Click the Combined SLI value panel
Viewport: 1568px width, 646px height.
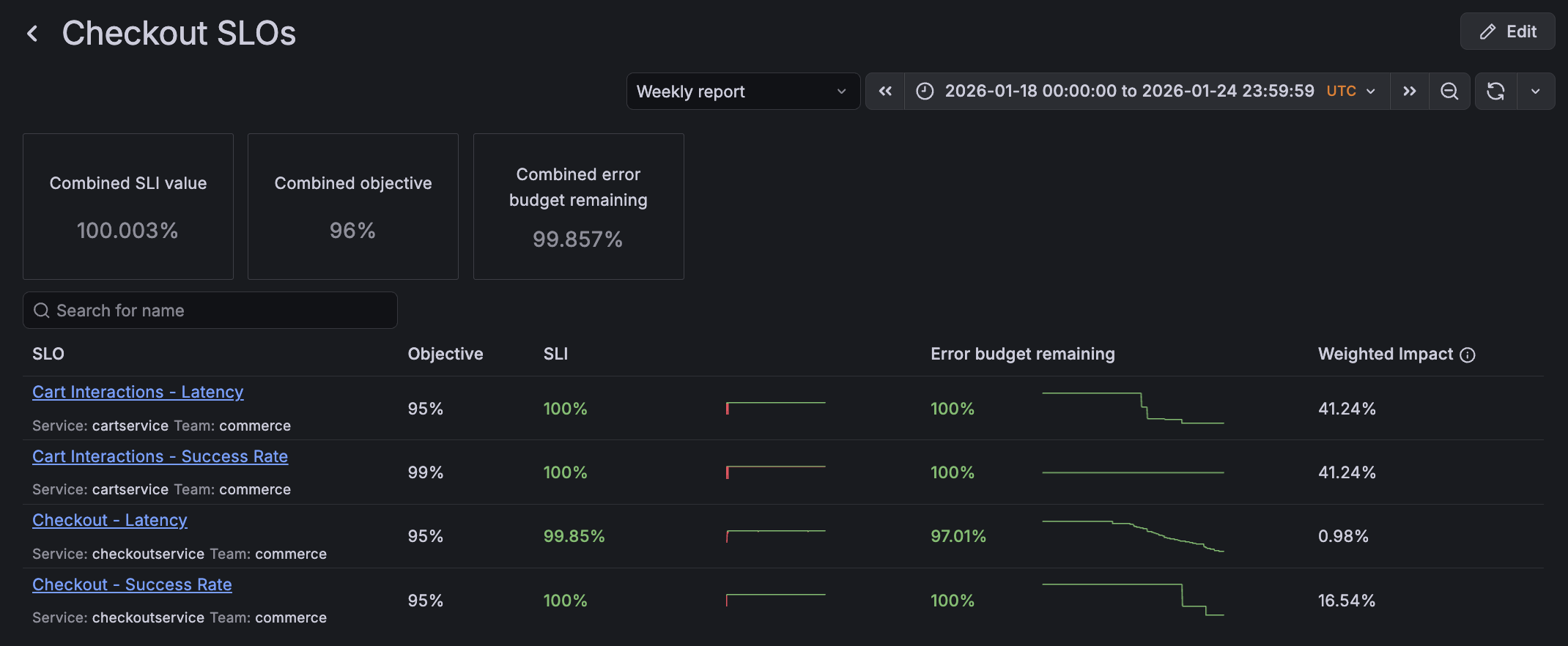(x=128, y=207)
